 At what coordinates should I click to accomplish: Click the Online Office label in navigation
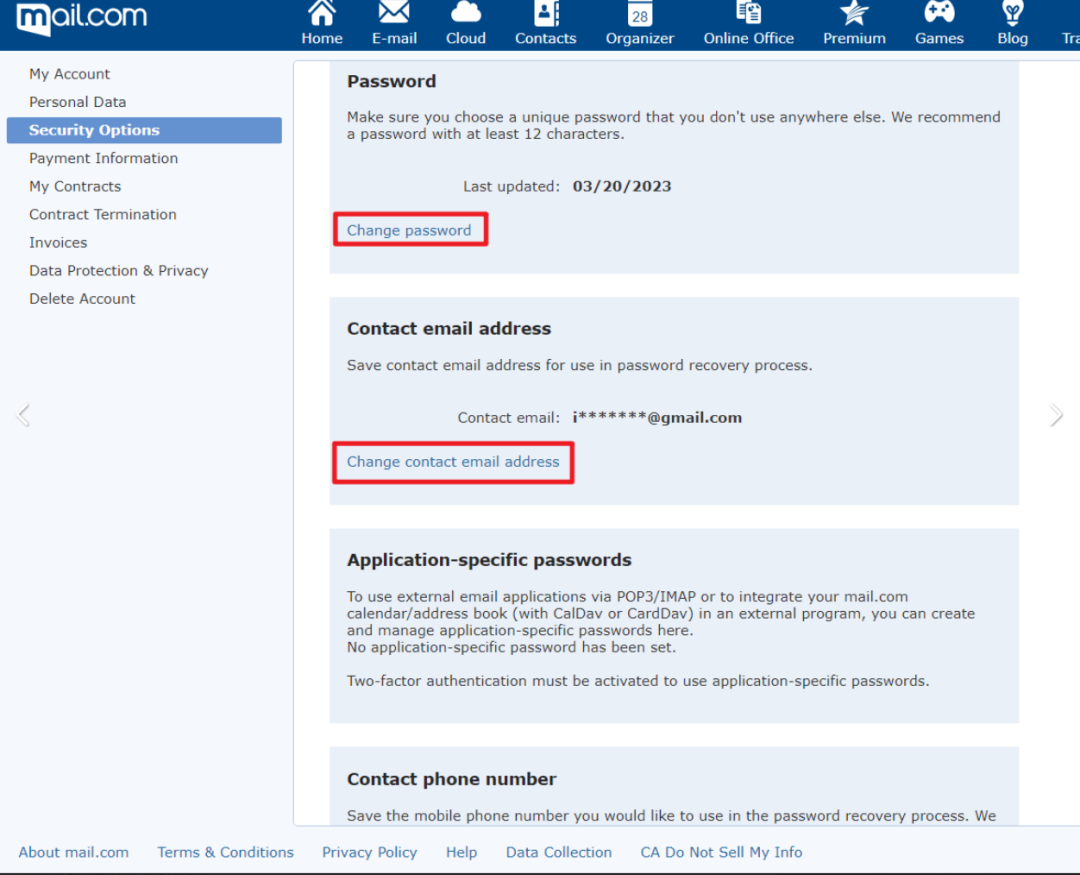749,39
